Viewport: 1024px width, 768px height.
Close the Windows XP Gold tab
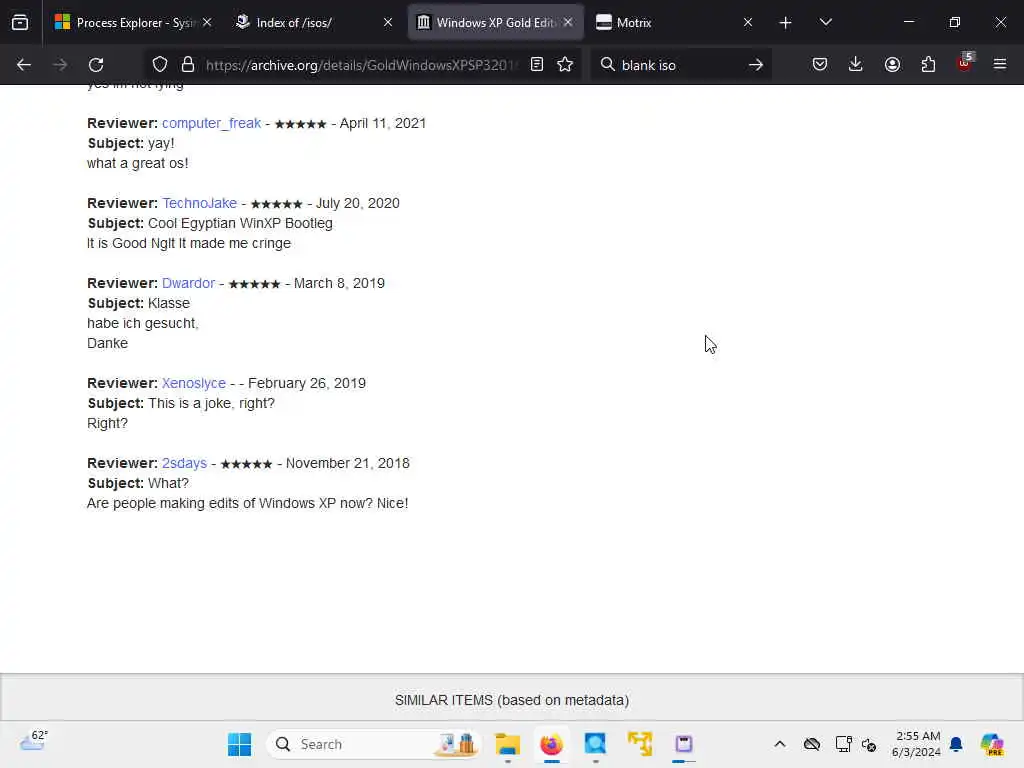(568, 23)
